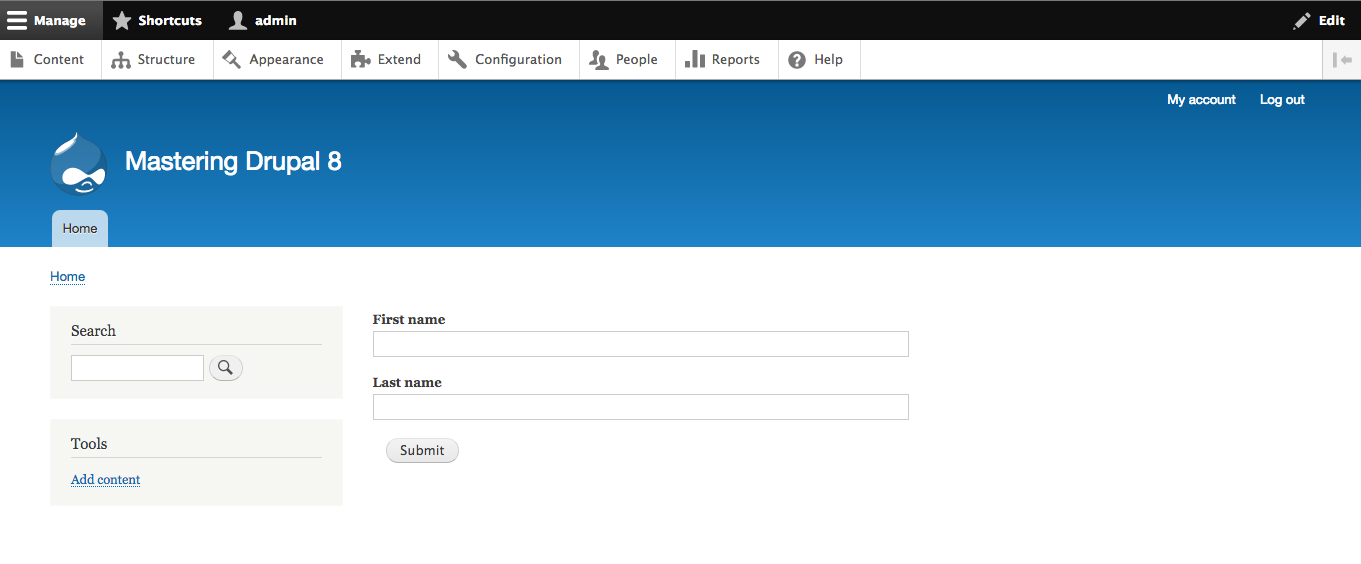This screenshot has height=564, width=1361.
Task: Focus the Search block input field
Action: coord(137,368)
